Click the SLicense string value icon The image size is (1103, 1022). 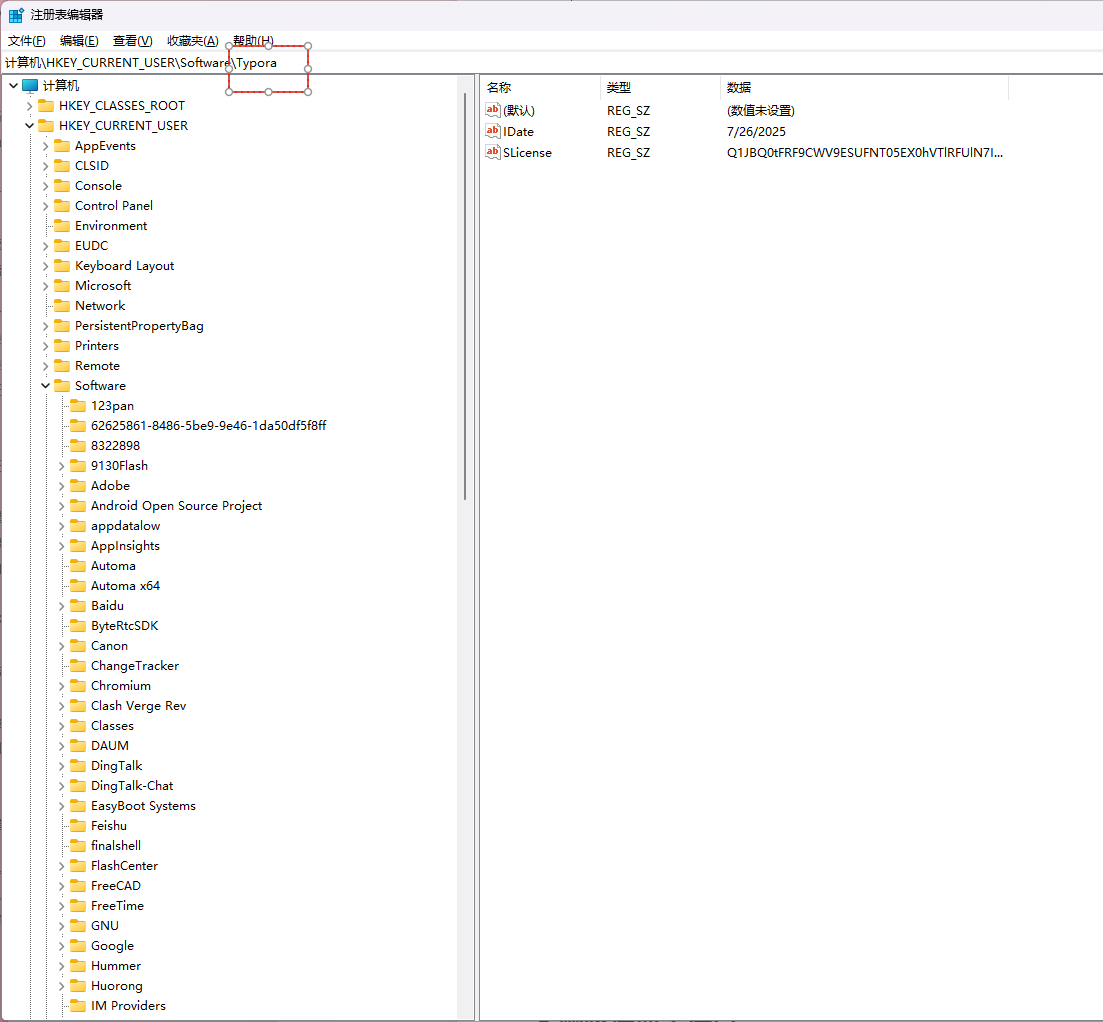click(492, 152)
